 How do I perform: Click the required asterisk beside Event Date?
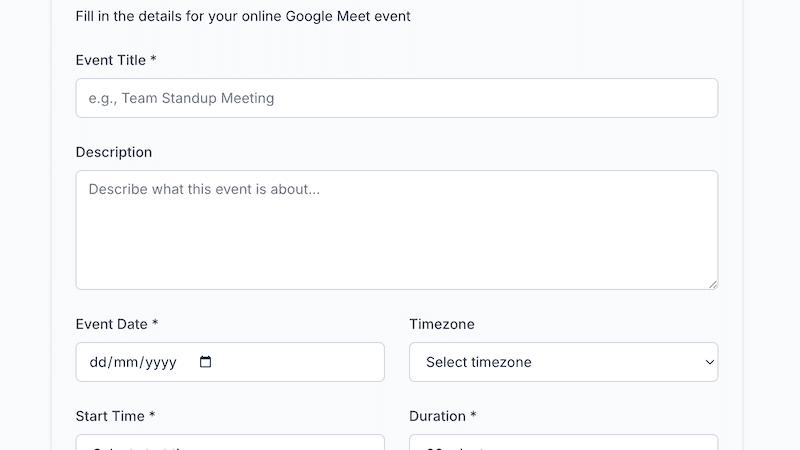click(x=155, y=324)
